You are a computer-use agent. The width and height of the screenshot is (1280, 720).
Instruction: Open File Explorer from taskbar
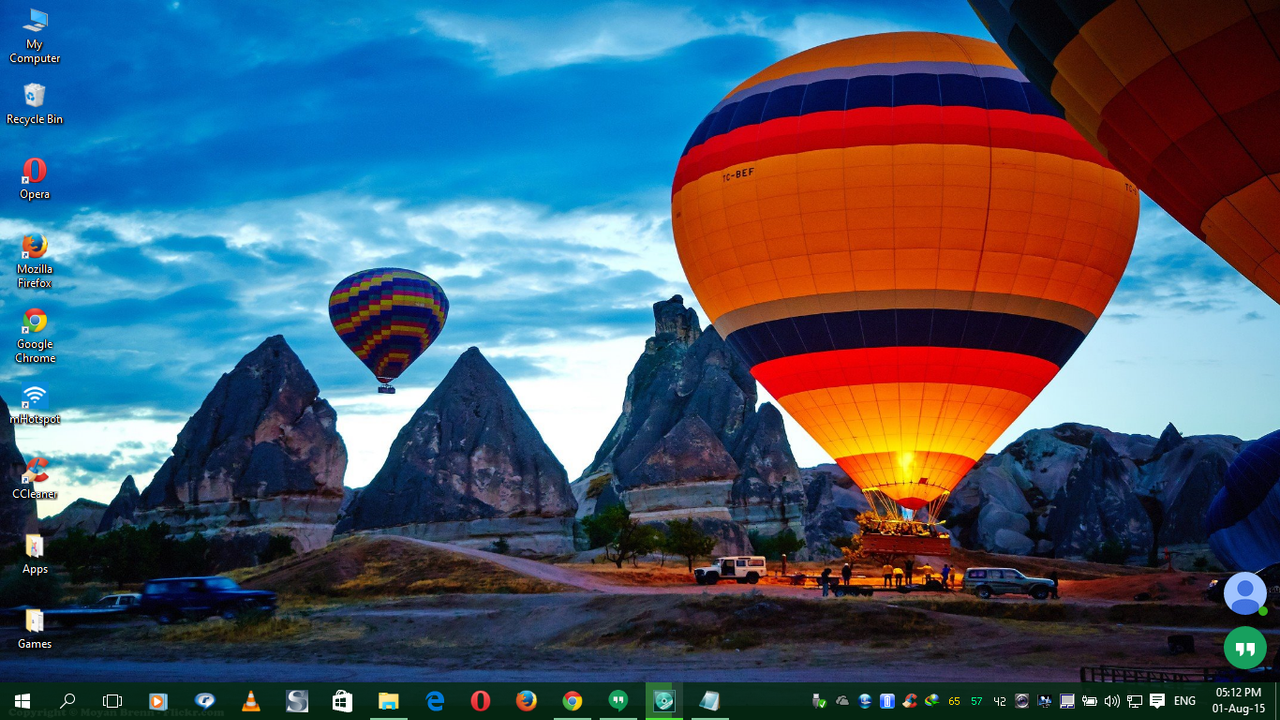(389, 701)
